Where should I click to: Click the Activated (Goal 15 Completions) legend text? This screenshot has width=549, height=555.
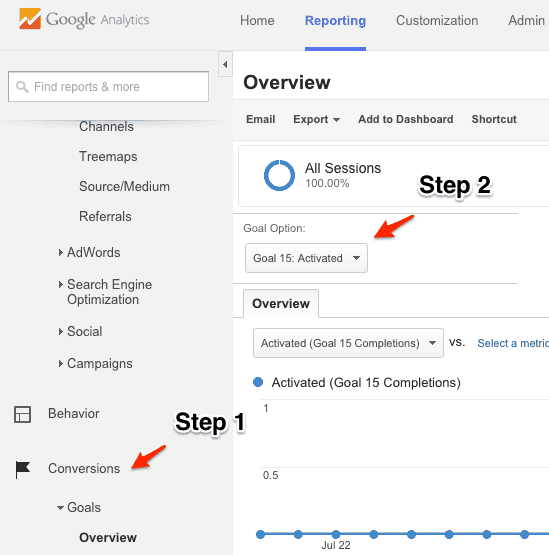(366, 383)
